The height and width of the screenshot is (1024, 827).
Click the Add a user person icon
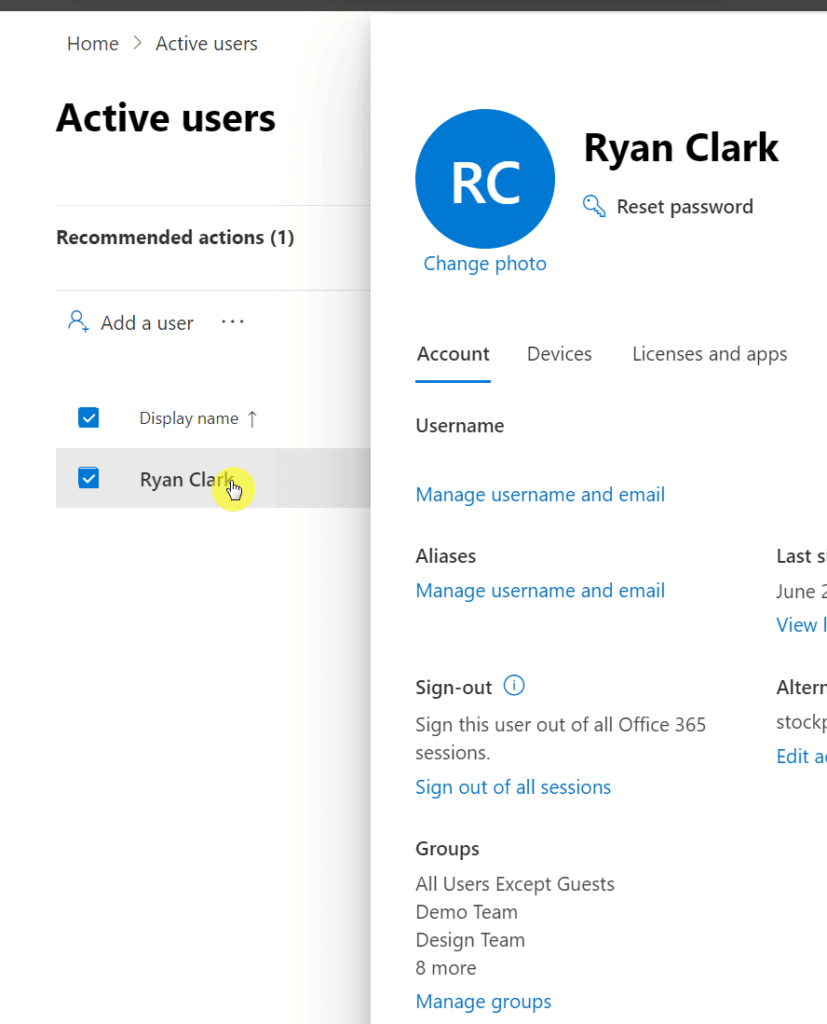click(78, 321)
